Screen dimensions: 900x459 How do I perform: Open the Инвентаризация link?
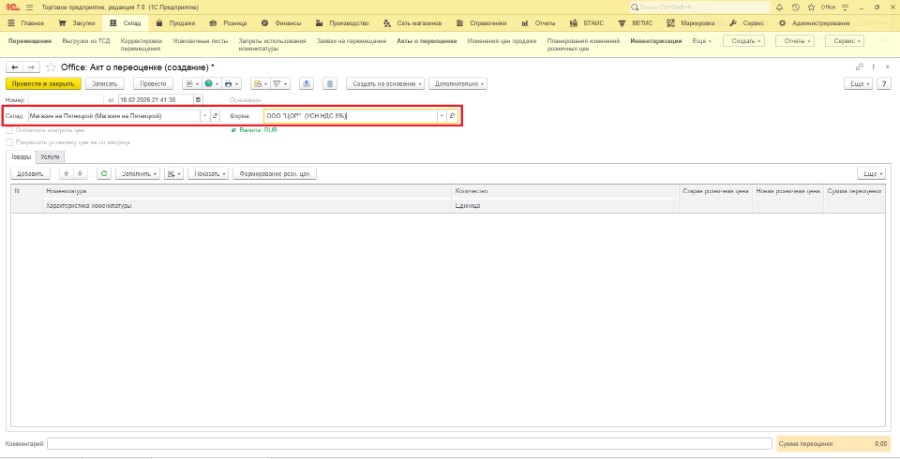click(x=656, y=41)
